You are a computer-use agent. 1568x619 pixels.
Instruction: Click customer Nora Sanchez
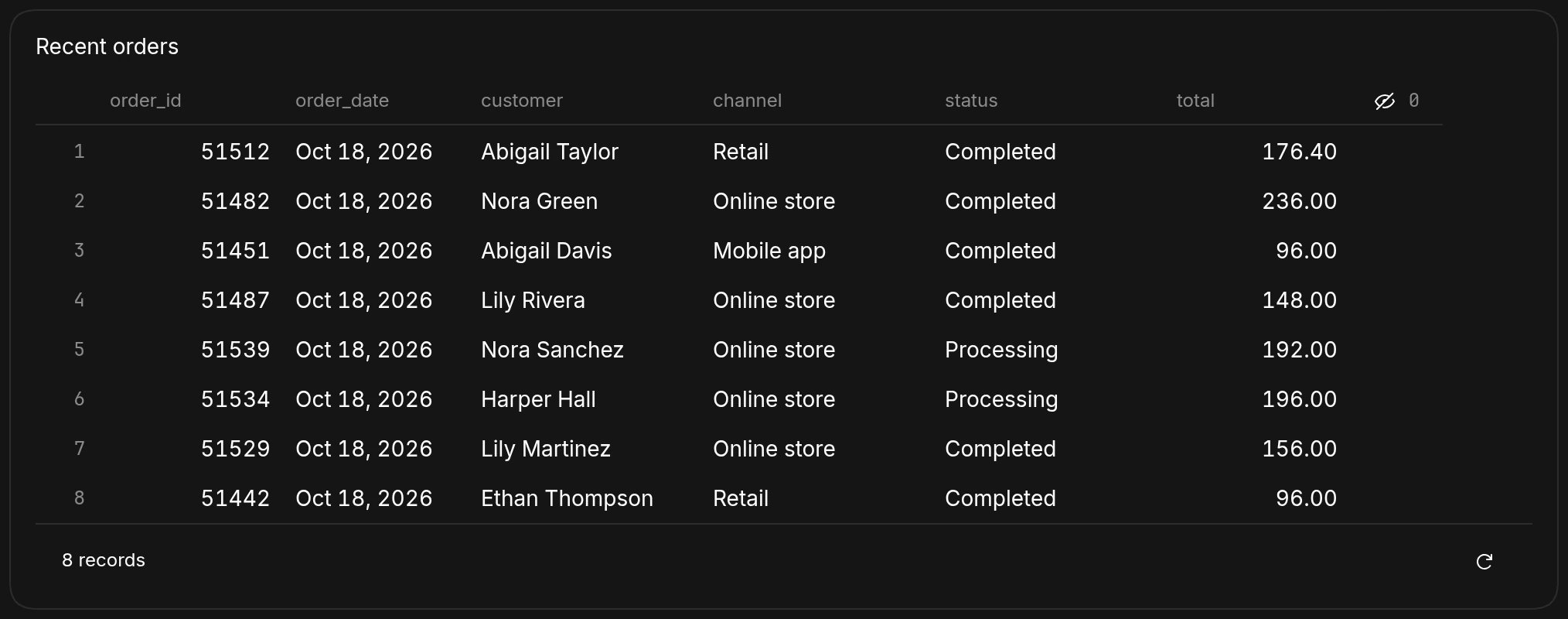coord(552,350)
